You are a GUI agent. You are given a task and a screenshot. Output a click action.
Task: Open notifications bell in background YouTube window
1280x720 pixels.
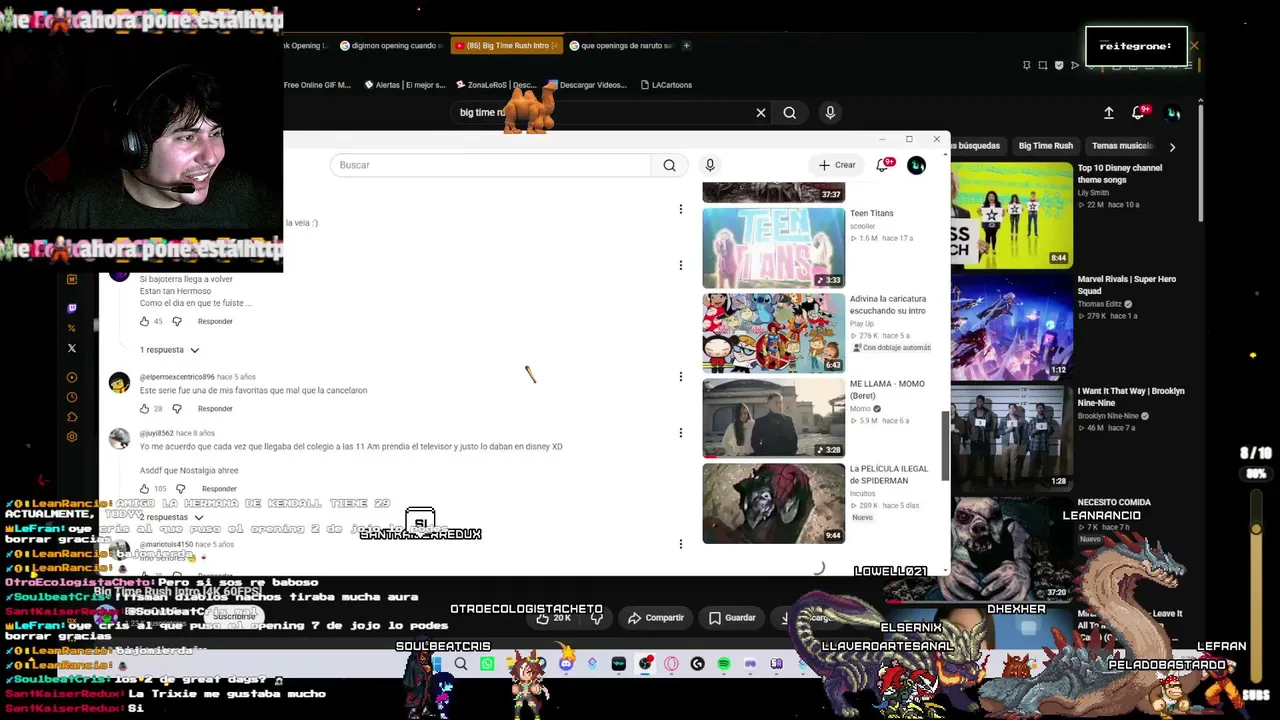pos(1139,113)
